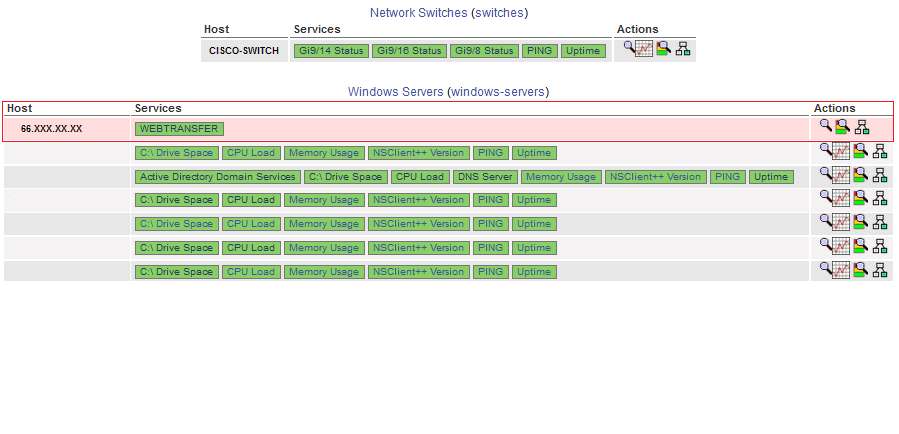Open the DNS Server service status
Viewport: 899px width, 434px height.
(484, 177)
